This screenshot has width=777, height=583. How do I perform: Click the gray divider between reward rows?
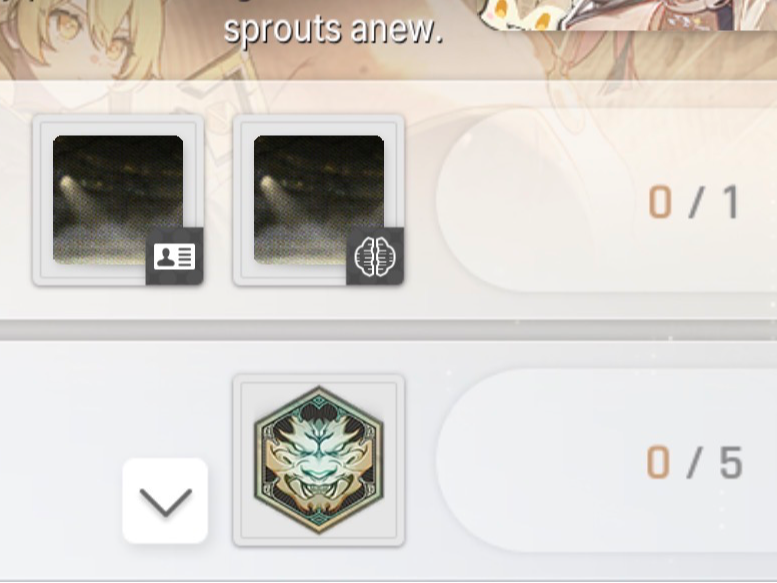tap(388, 329)
